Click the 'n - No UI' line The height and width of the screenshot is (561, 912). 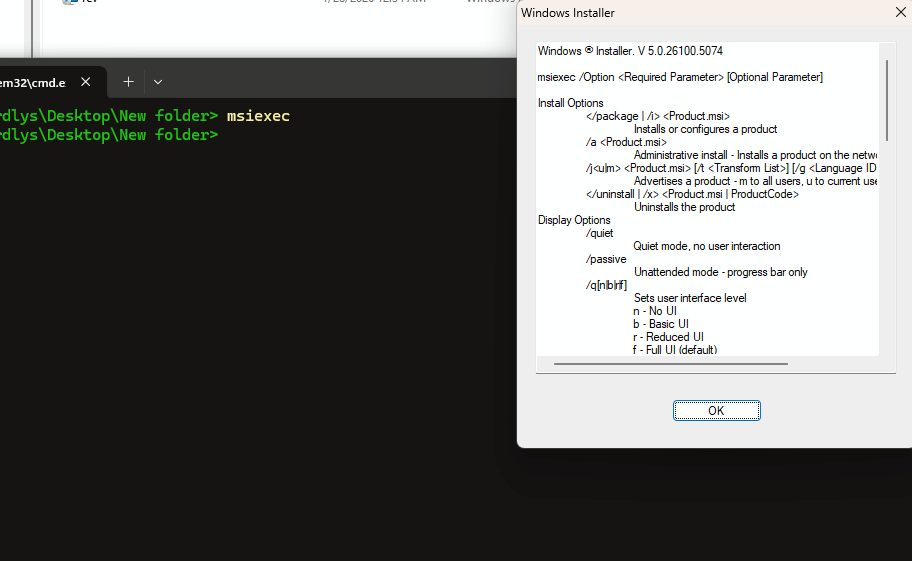pyautogui.click(x=655, y=311)
